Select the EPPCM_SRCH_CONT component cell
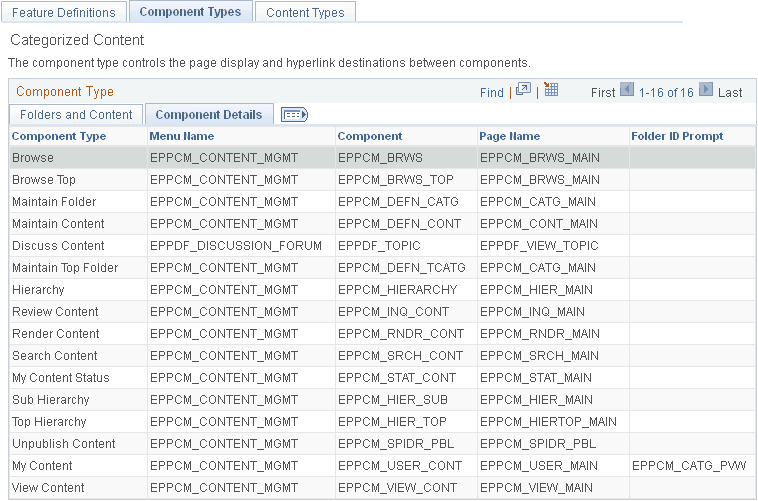The height and width of the screenshot is (501, 758). pos(406,356)
